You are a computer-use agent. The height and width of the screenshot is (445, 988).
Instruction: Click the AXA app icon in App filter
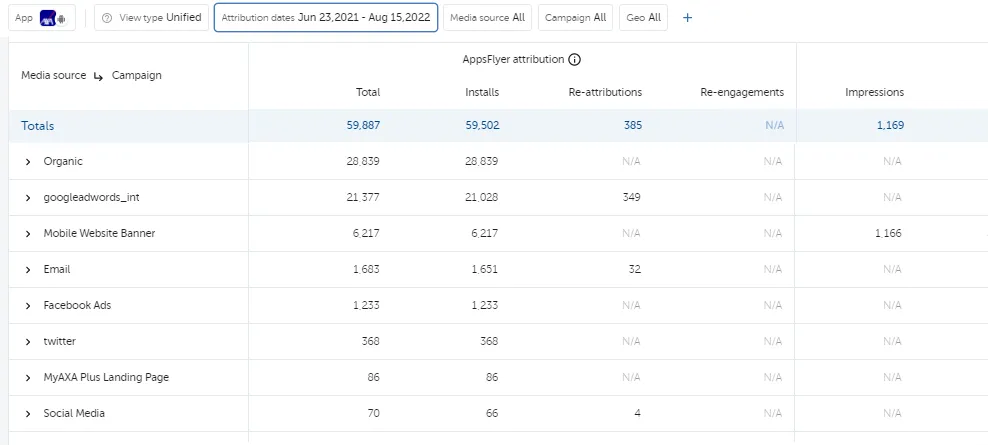[47, 18]
